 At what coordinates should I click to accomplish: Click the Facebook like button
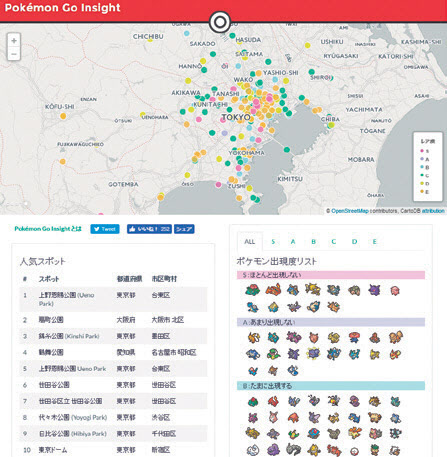point(149,229)
